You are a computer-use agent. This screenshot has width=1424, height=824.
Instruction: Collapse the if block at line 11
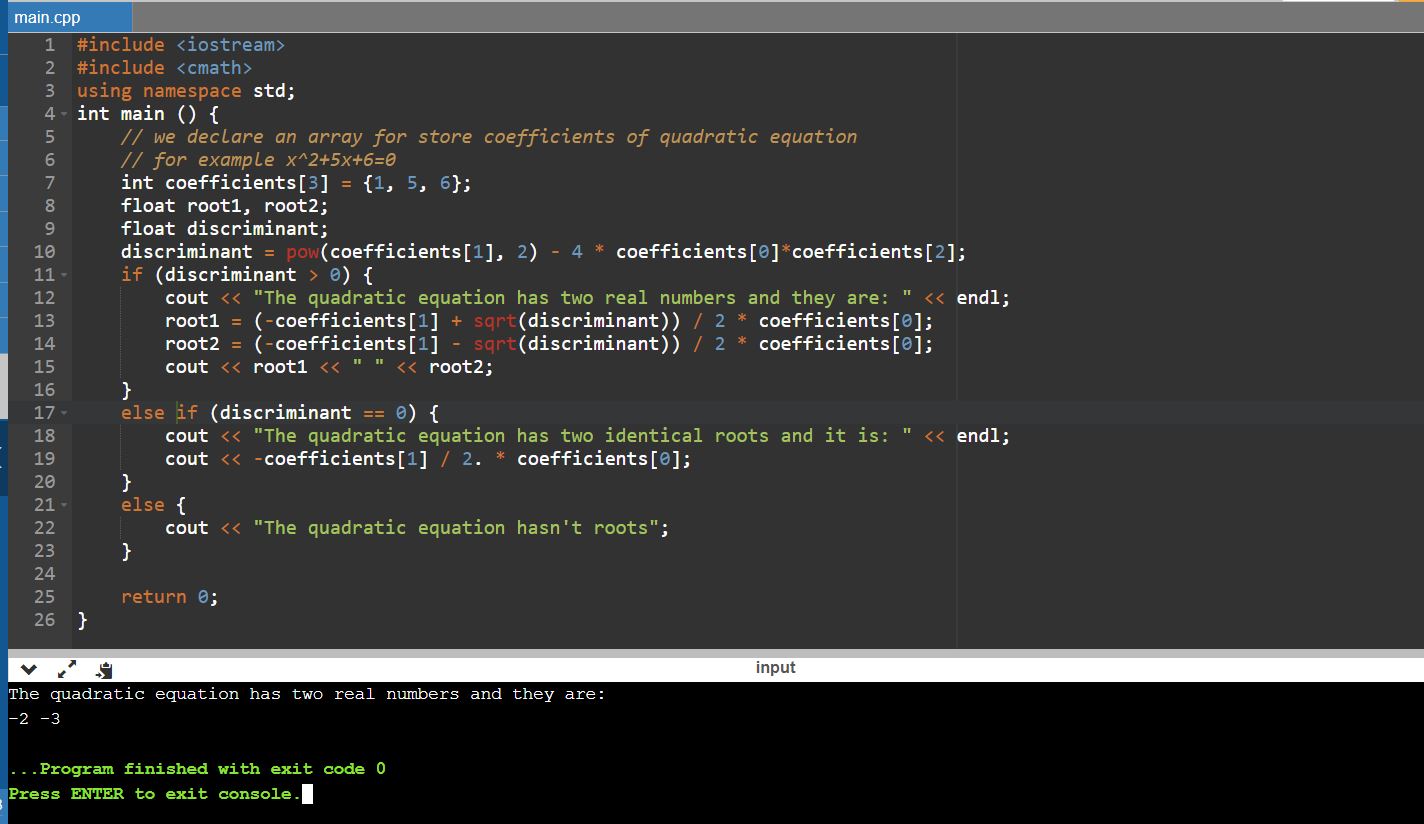tap(63, 275)
